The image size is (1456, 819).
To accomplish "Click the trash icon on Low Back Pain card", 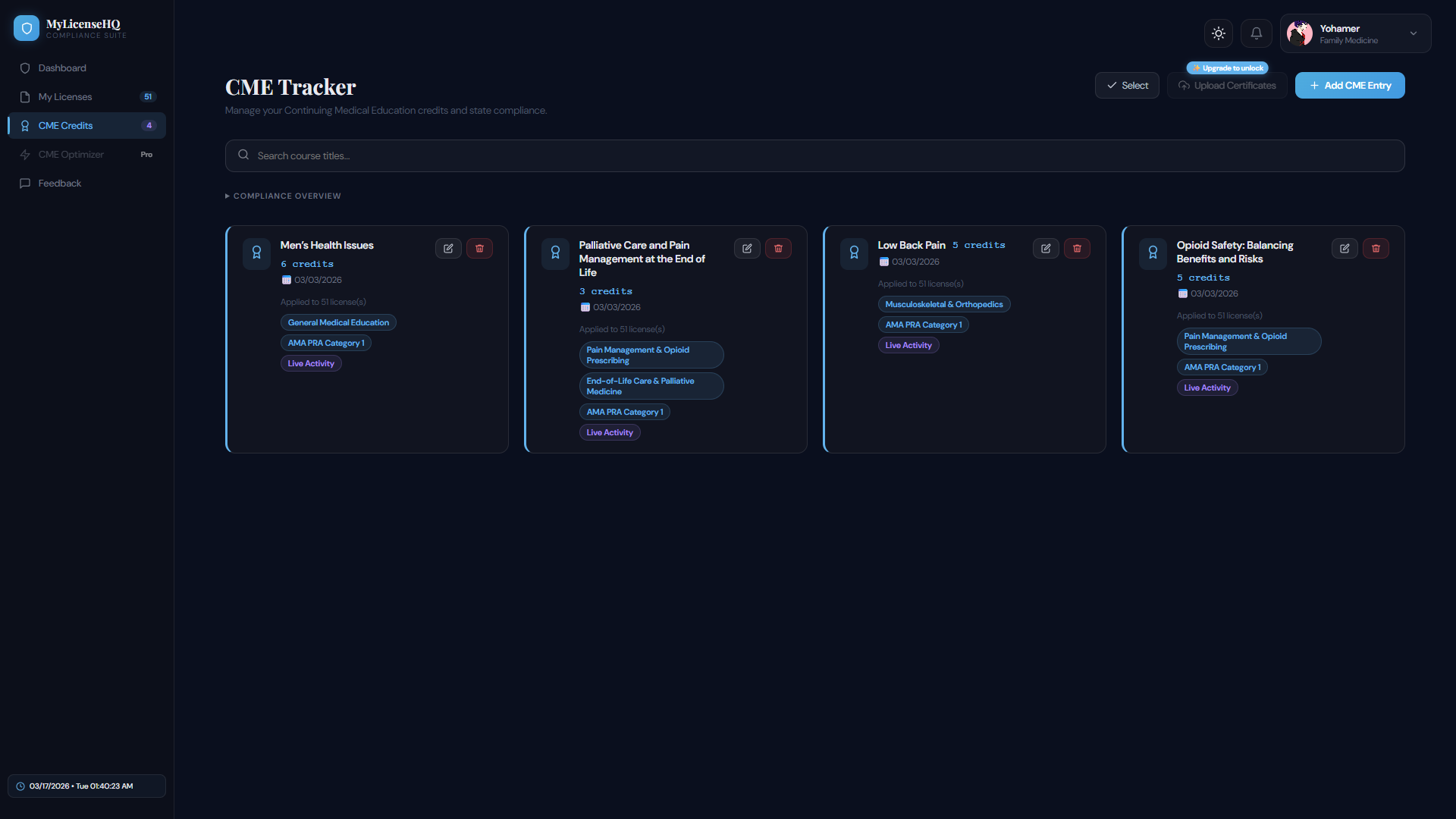I will 1077,248.
